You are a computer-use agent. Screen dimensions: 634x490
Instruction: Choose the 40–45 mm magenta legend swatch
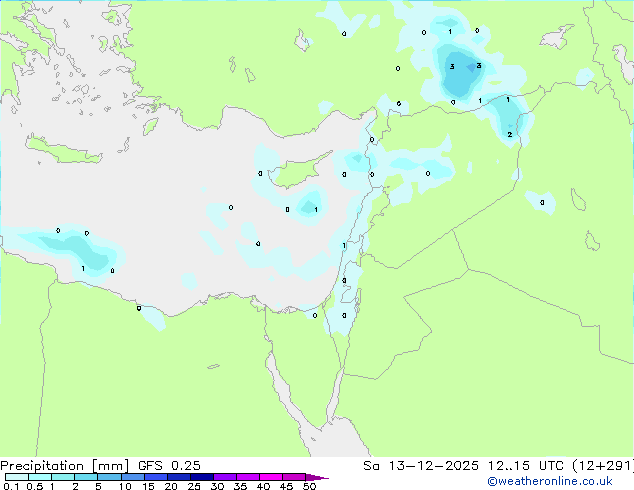(x=271, y=477)
